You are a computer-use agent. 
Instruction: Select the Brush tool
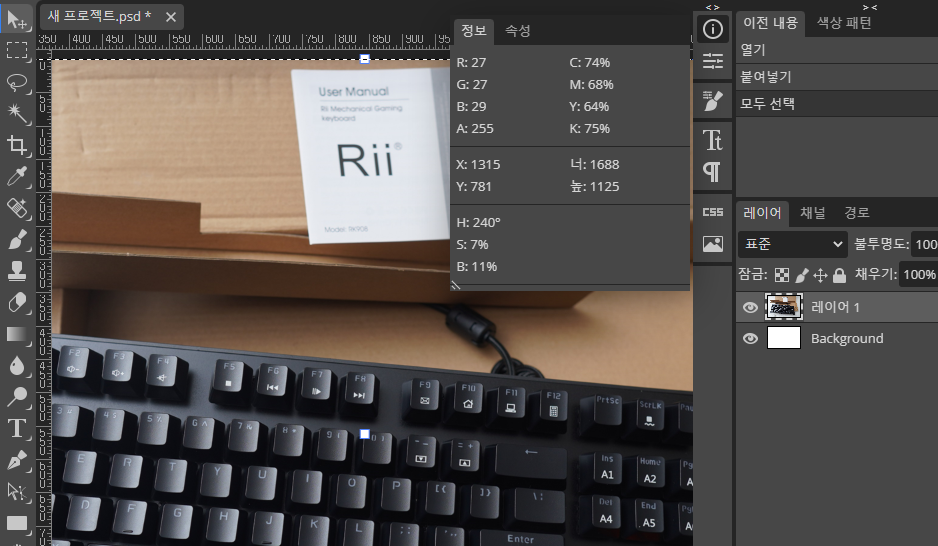(17, 240)
